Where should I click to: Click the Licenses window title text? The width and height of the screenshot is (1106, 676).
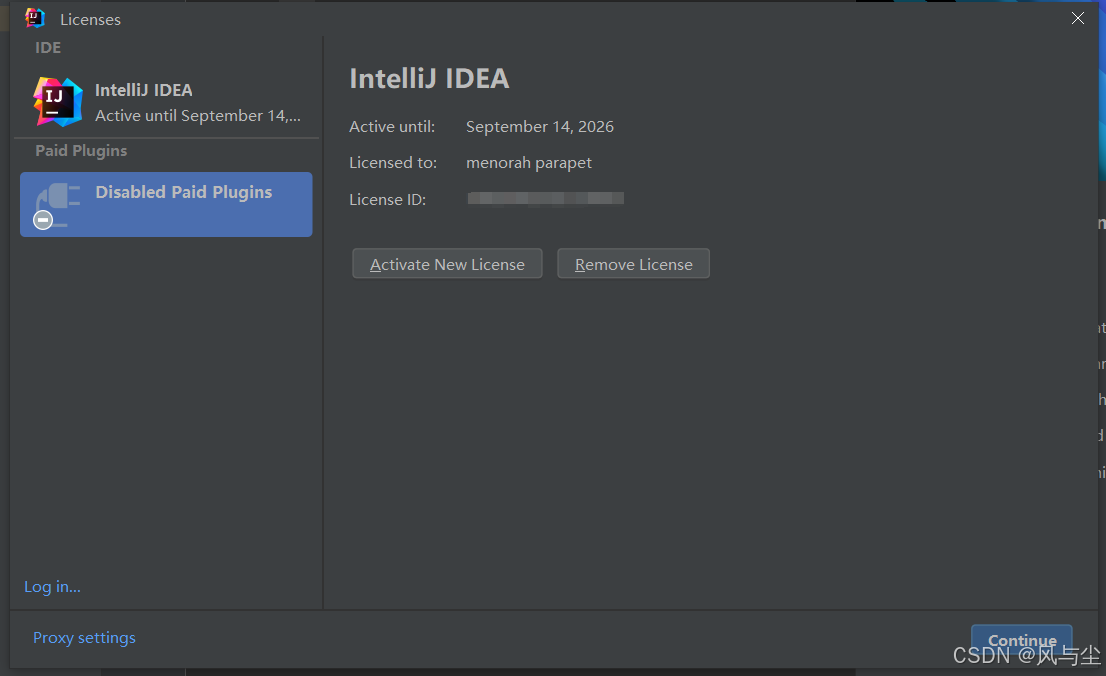[x=90, y=19]
